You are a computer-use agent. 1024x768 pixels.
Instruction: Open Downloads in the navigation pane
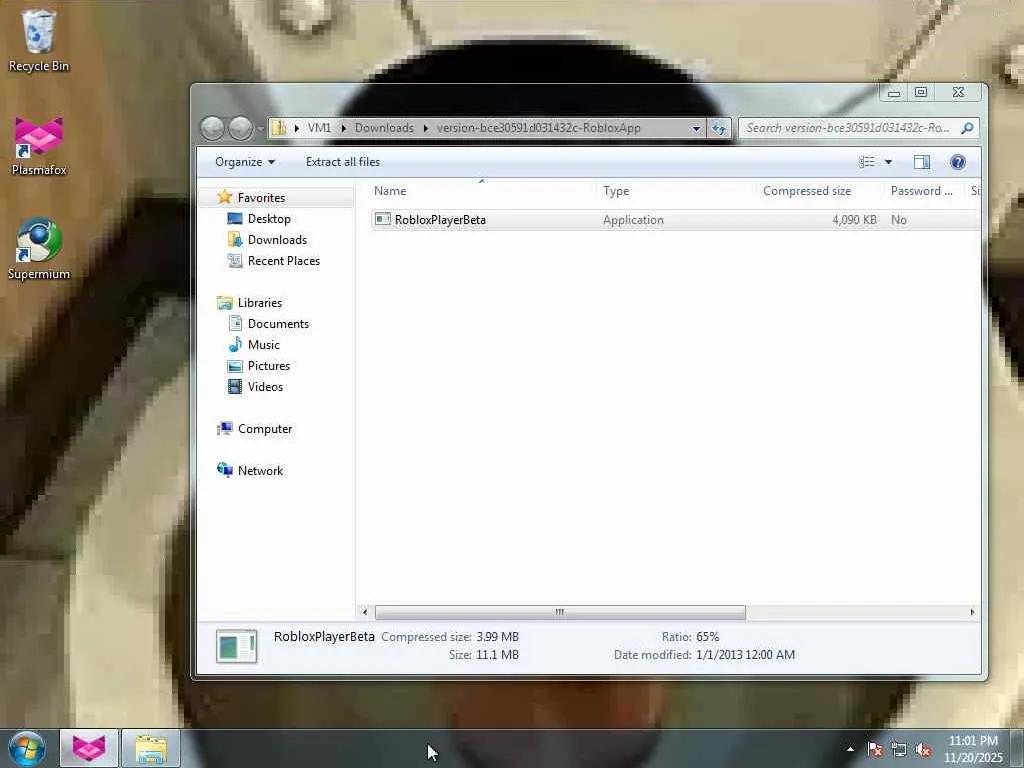277,240
